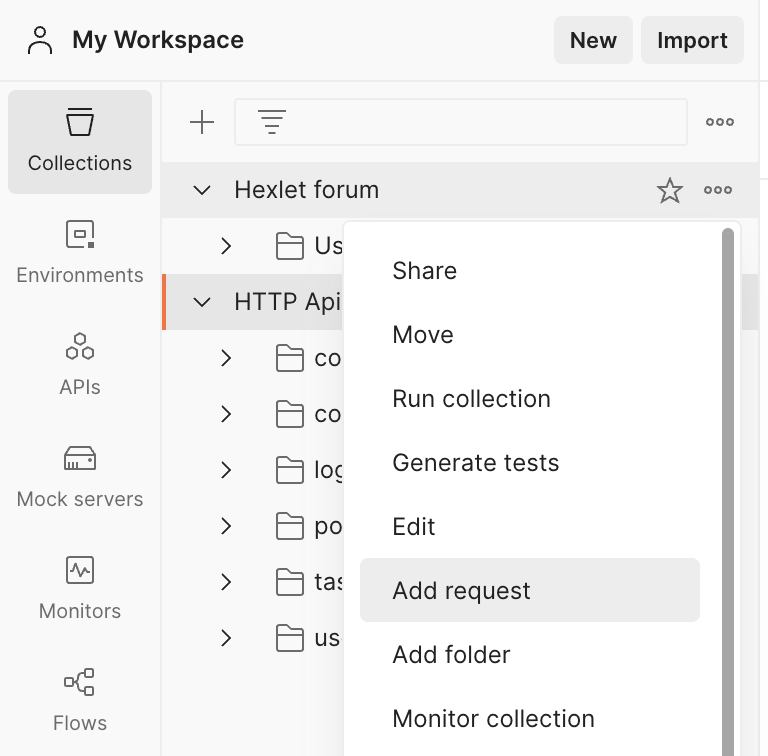
Task: Open the Environments sidebar section
Action: pyautogui.click(x=80, y=253)
